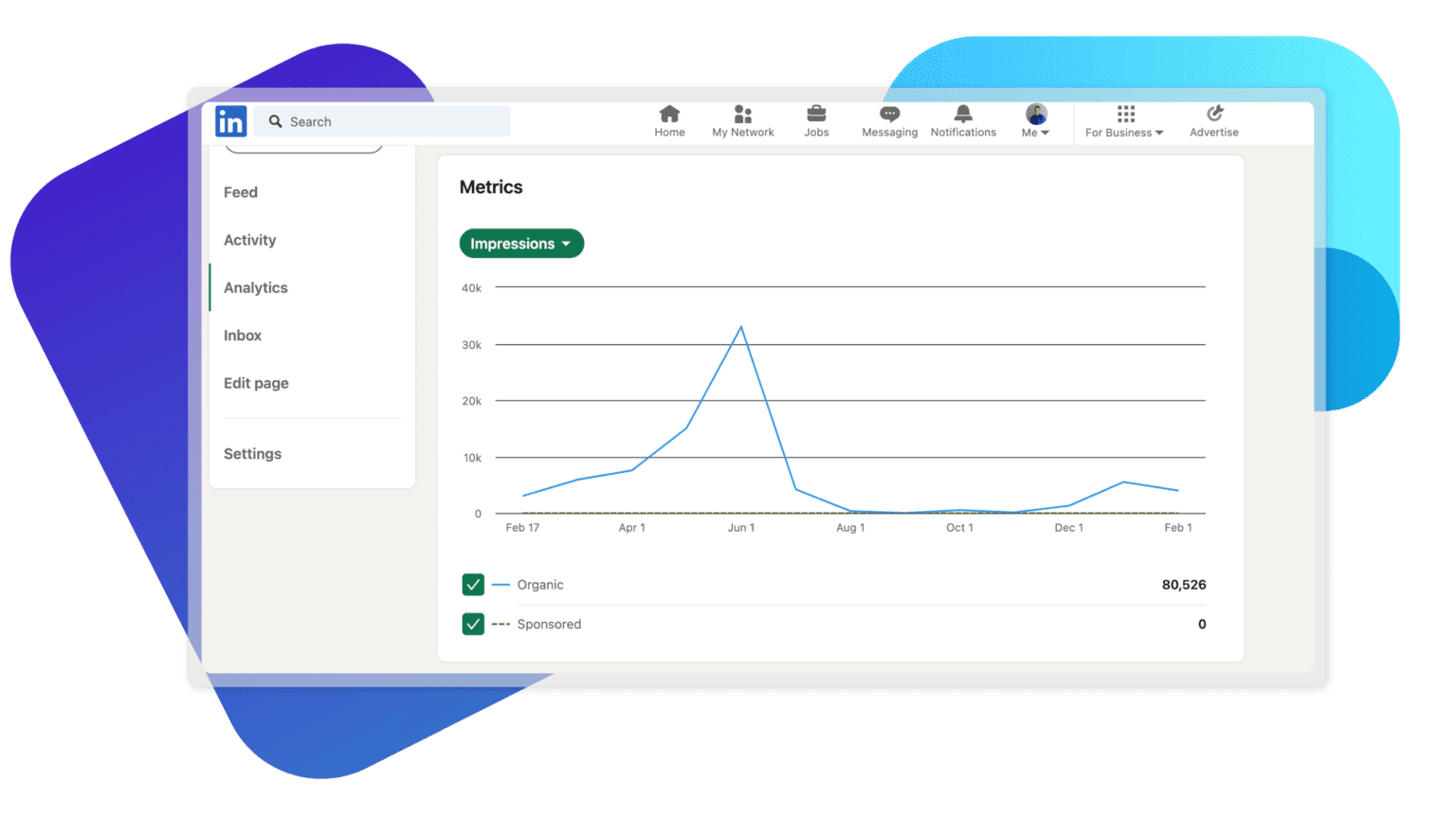The height and width of the screenshot is (819, 1456).
Task: Open the Home icon in navbar
Action: [x=669, y=115]
